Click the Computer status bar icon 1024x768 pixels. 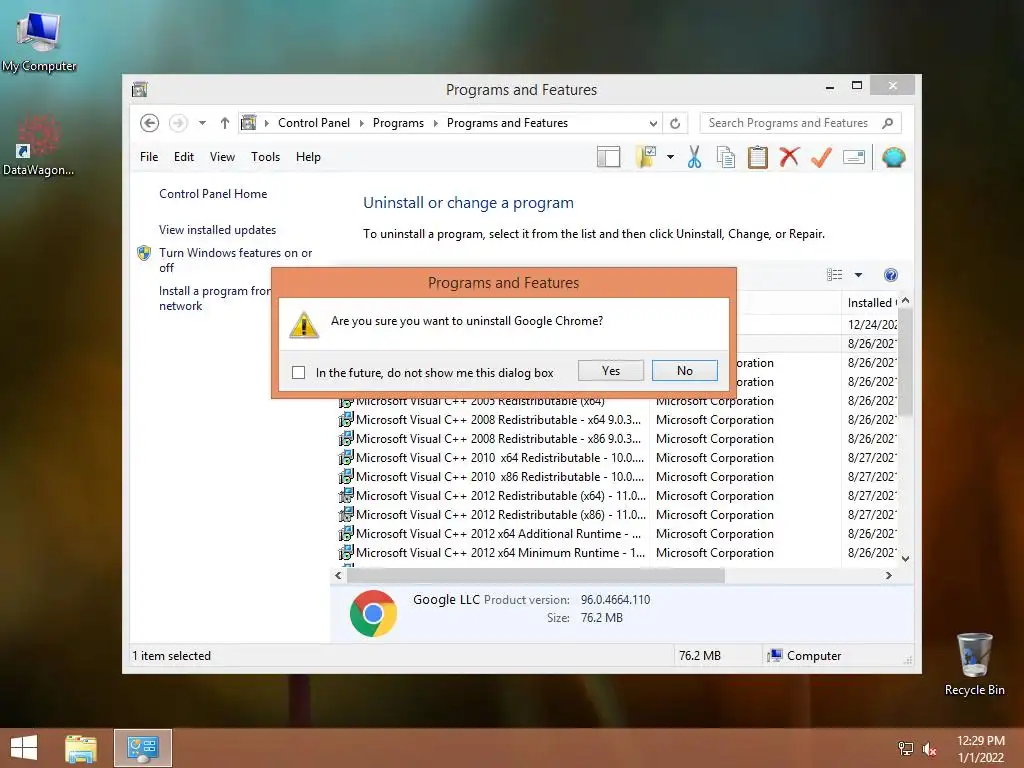[775, 656]
